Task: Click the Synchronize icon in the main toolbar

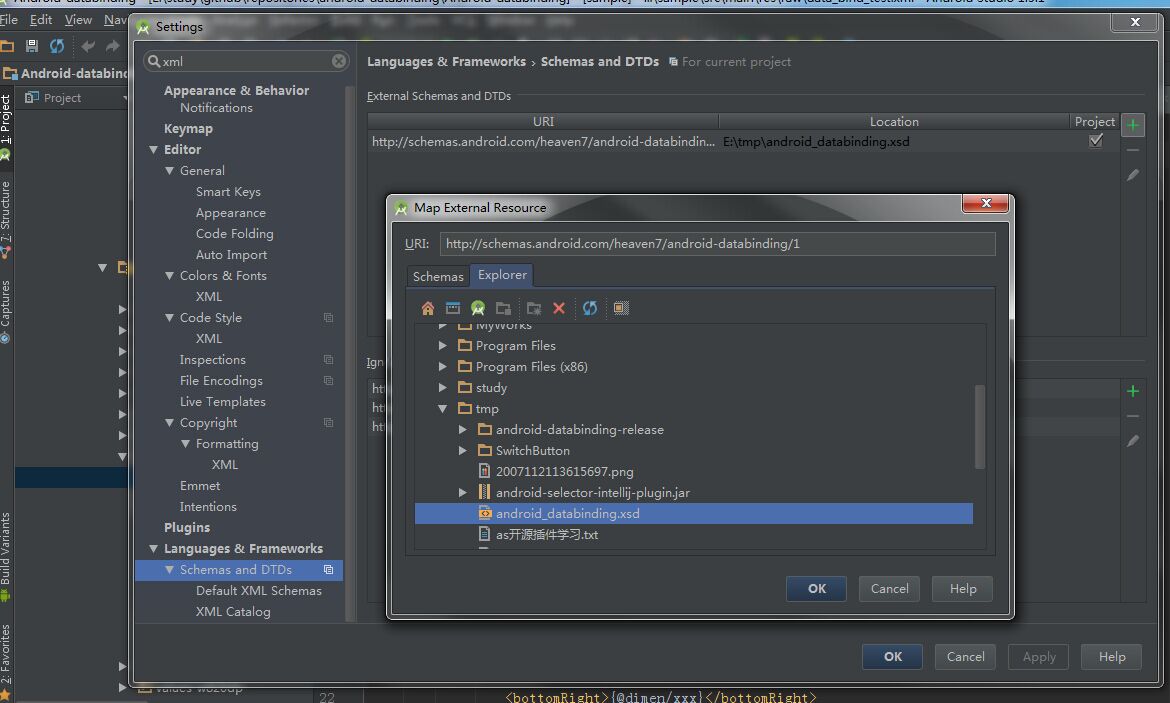Action: tap(57, 46)
